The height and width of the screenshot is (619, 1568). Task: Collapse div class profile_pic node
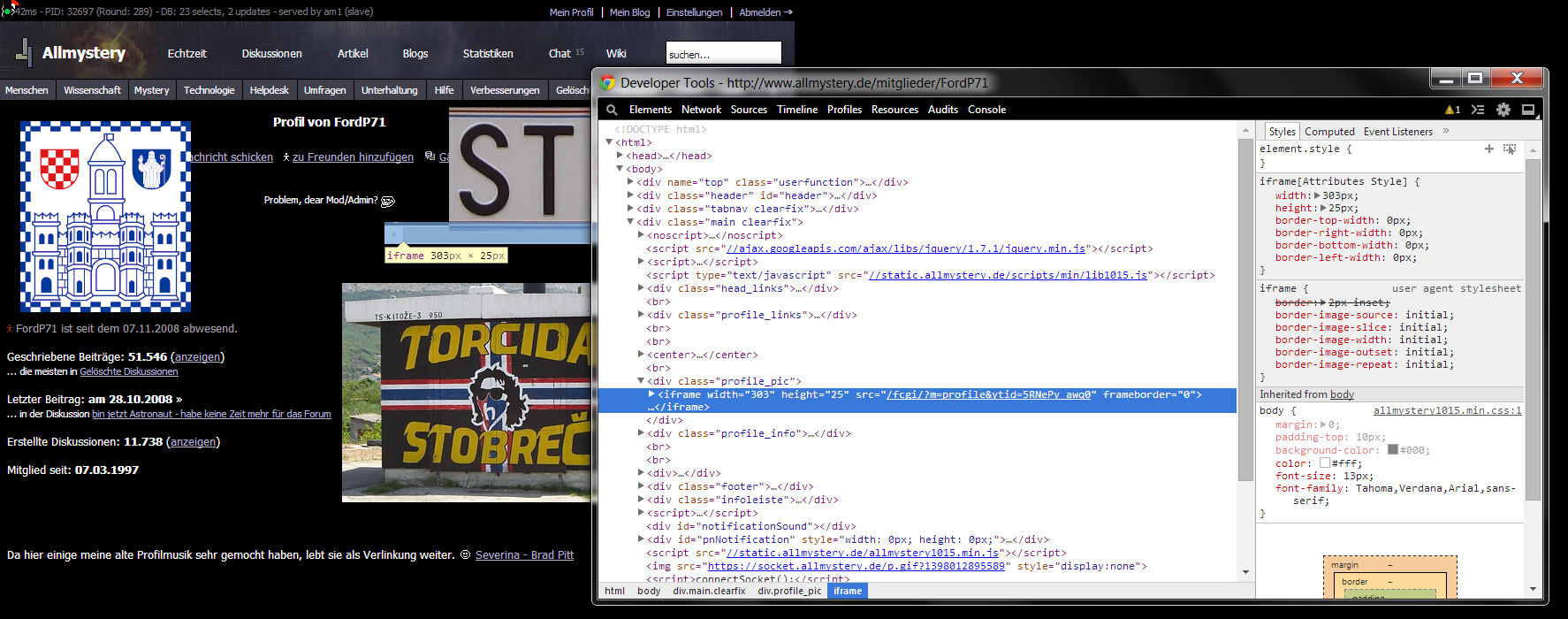pos(641,381)
